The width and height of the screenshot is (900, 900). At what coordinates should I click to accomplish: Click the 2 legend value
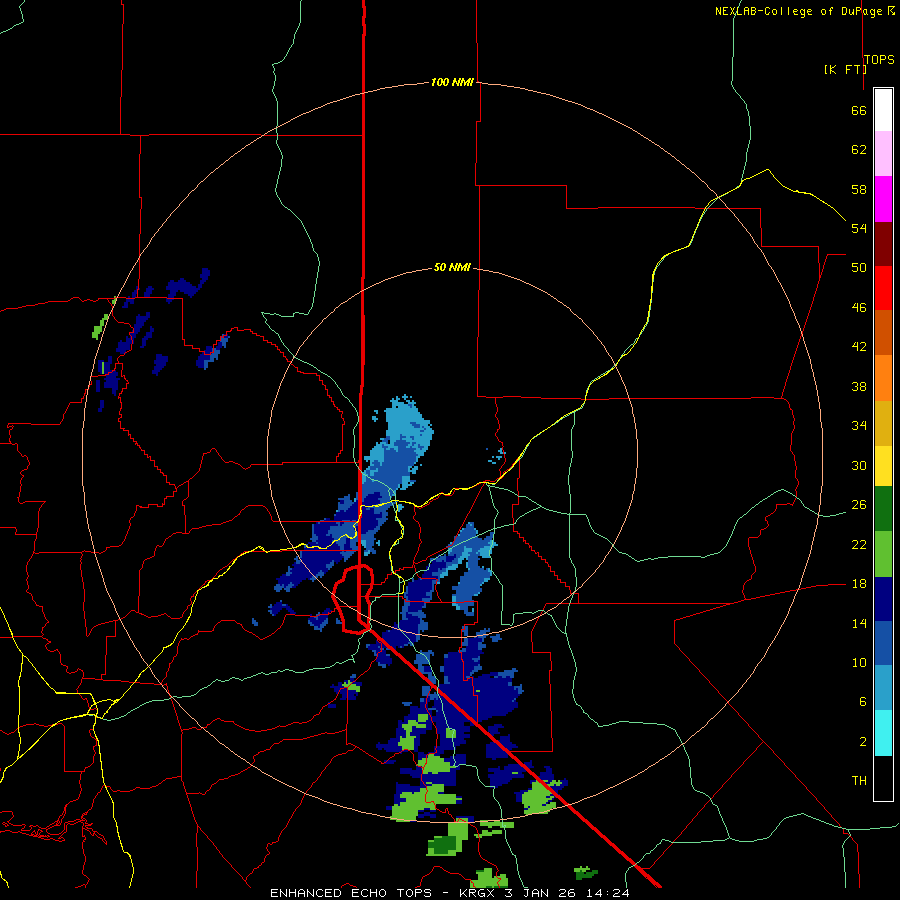pos(862,741)
